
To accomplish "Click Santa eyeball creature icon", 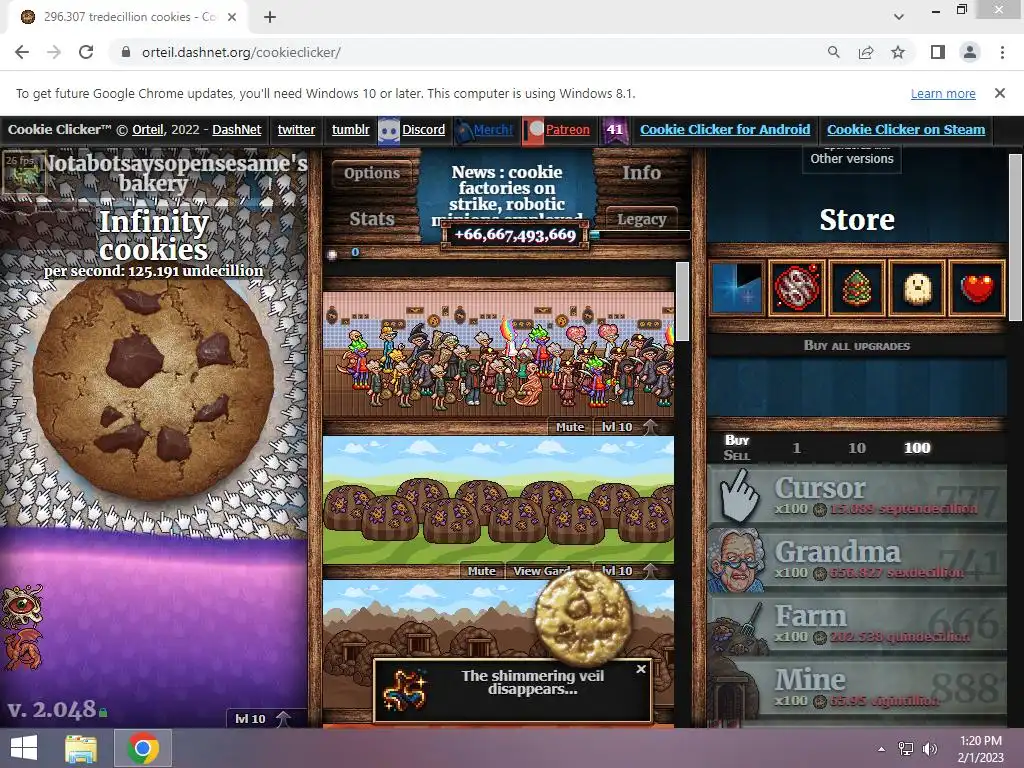I will click(x=23, y=605).
